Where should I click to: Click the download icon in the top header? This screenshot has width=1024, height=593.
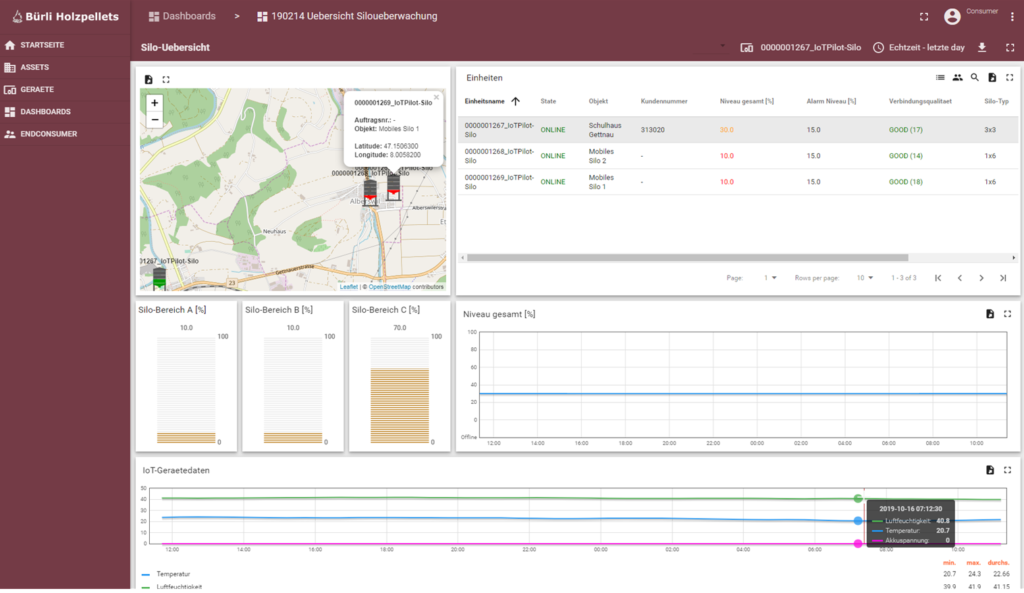click(x=982, y=47)
